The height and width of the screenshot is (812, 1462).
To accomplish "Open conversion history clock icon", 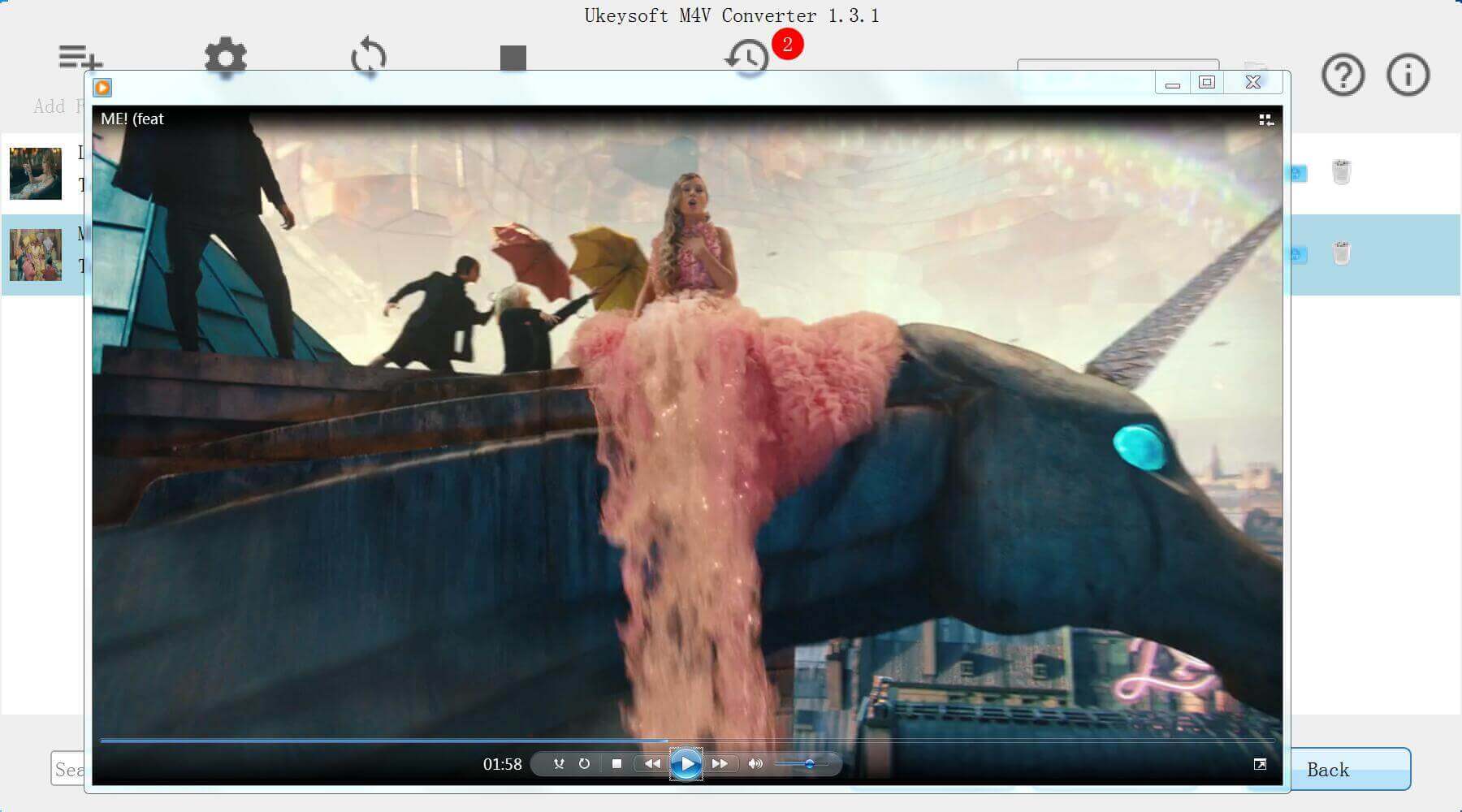I will [746, 58].
